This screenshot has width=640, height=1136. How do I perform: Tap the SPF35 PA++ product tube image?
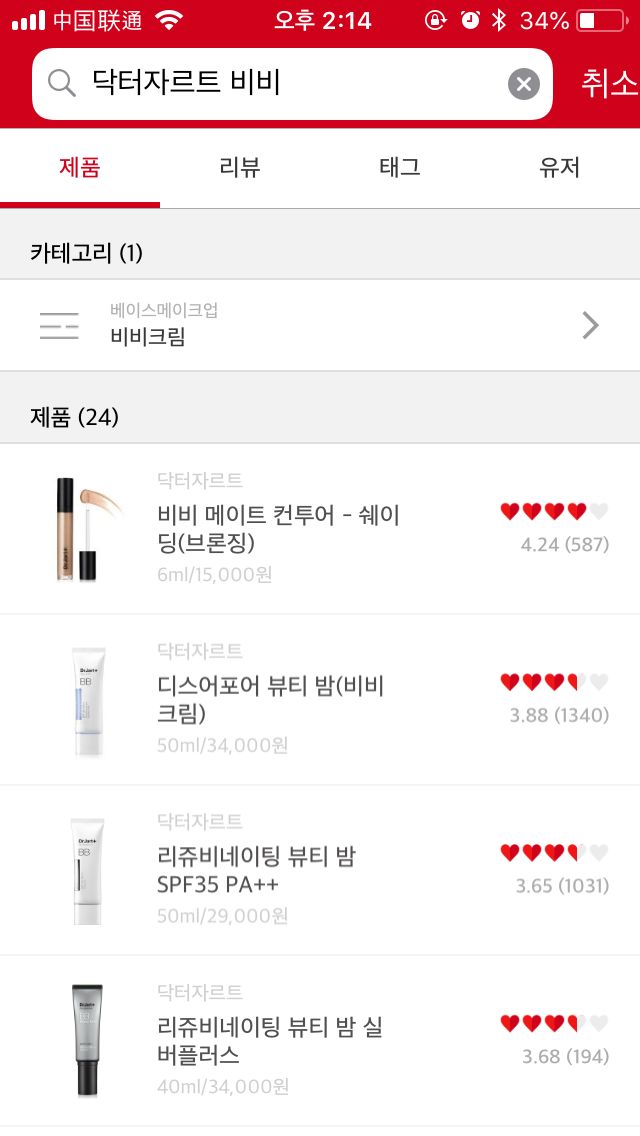[x=86, y=871]
